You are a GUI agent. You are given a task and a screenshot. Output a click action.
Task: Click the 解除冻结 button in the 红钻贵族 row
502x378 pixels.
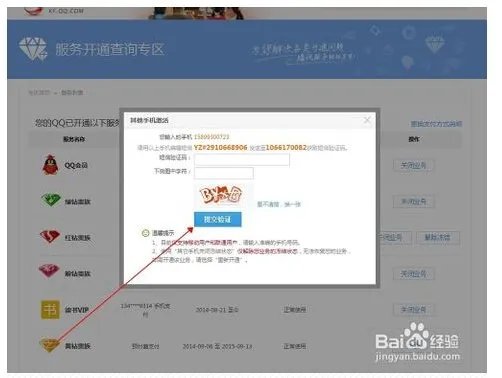click(437, 237)
